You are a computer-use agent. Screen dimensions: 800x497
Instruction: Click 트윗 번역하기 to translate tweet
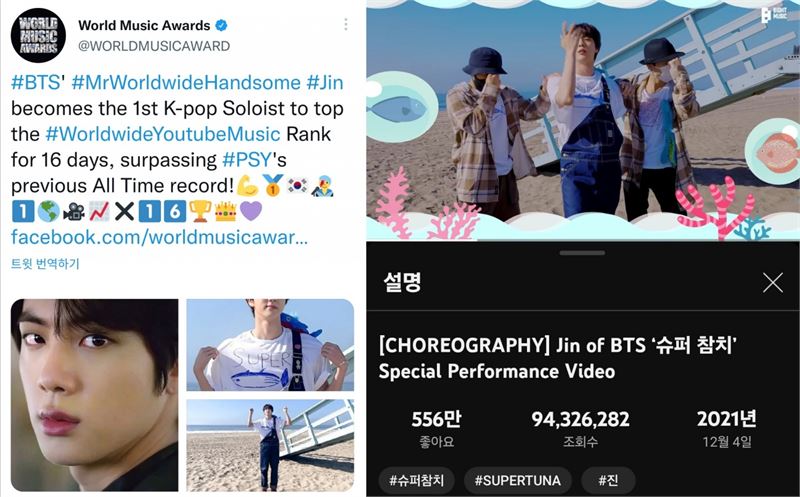tap(45, 264)
